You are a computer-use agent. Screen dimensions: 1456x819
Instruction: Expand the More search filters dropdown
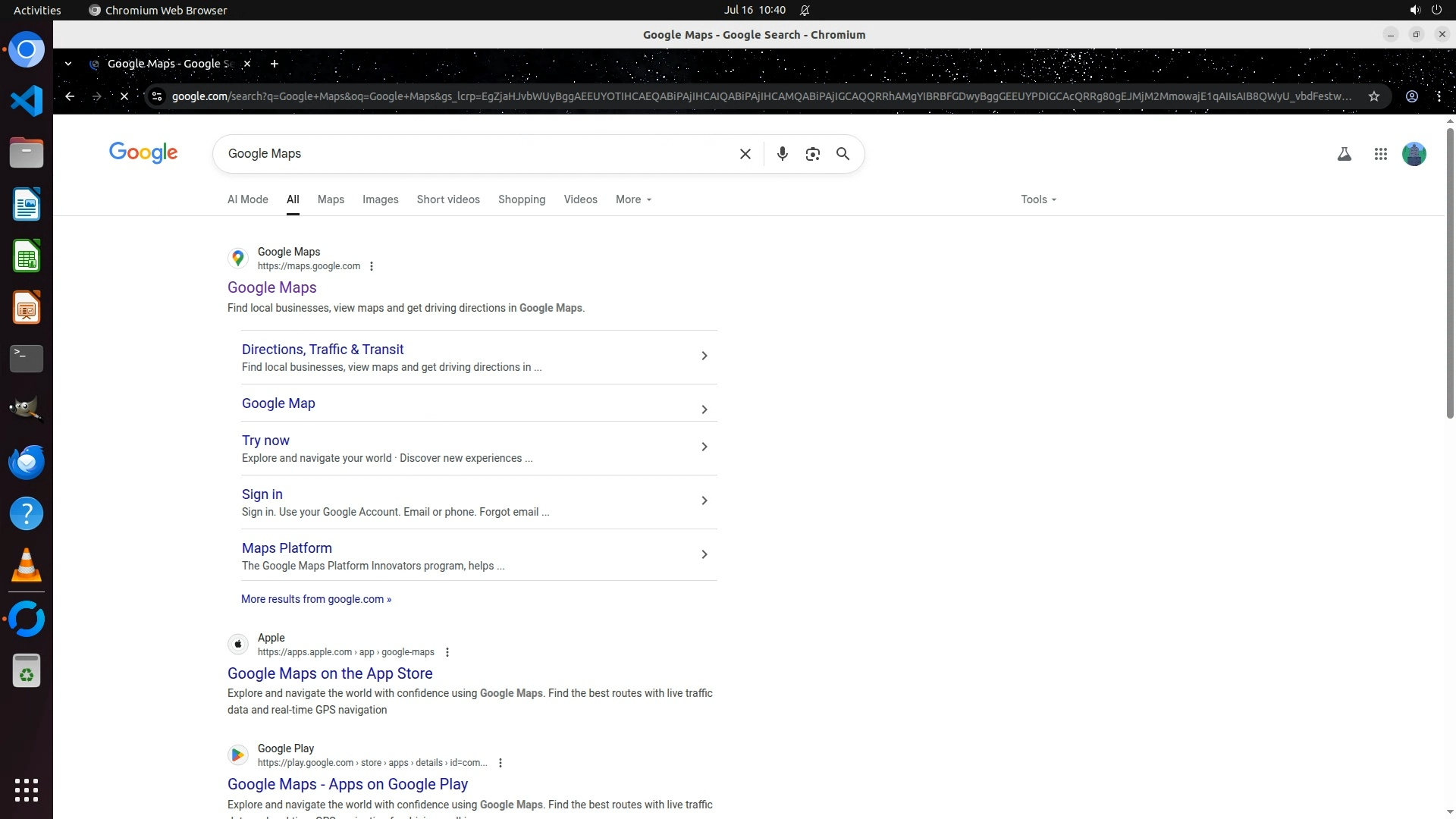[633, 199]
